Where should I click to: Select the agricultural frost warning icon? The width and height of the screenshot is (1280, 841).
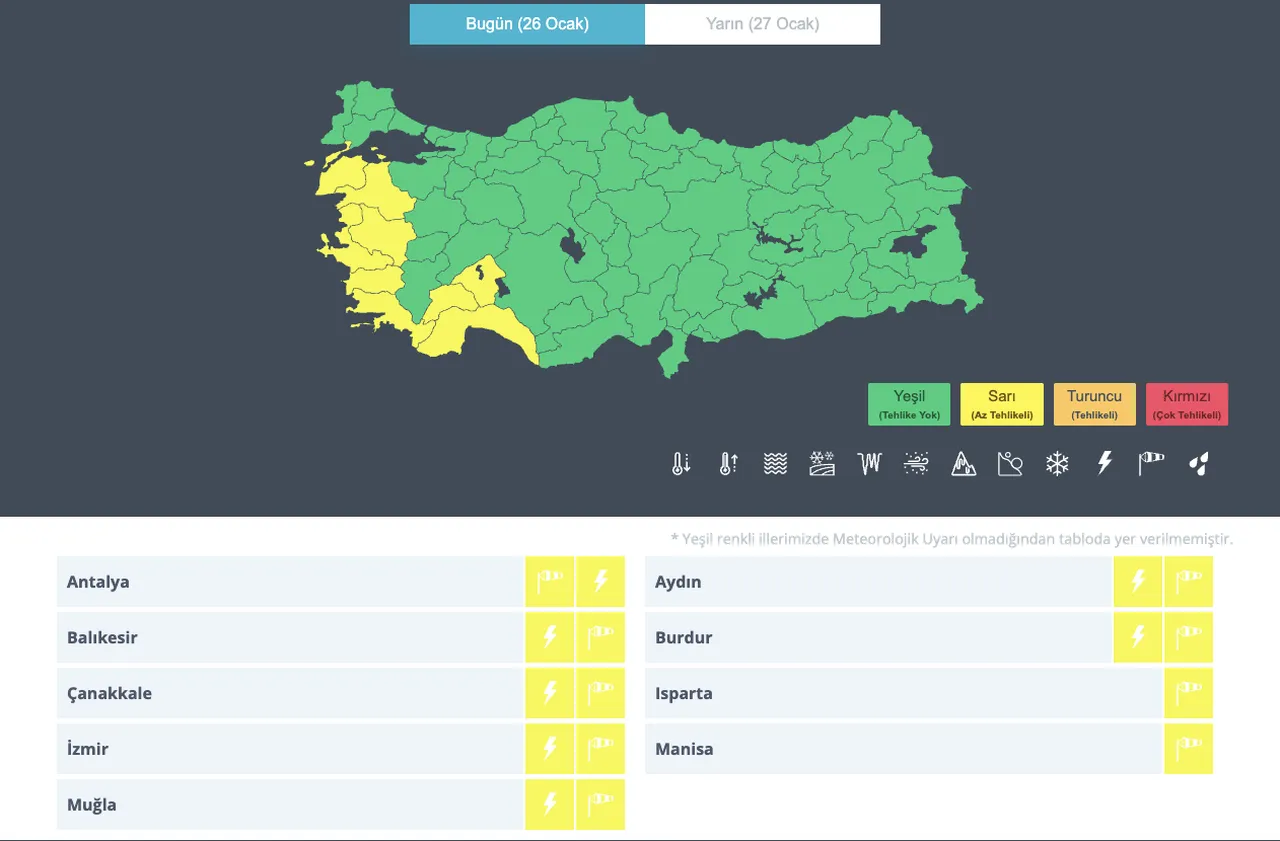[x=821, y=463]
